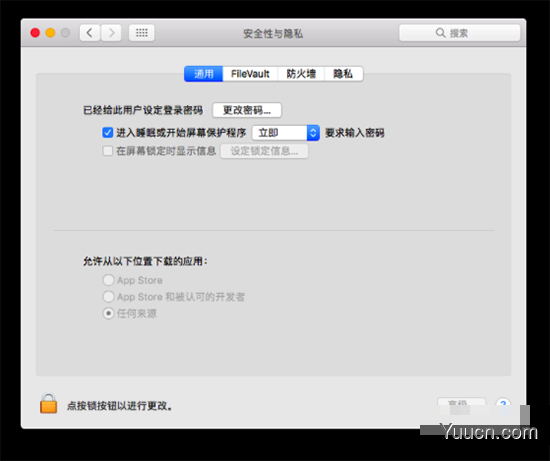Select App Store and identified developers option
The height and width of the screenshot is (461, 550).
[108, 296]
